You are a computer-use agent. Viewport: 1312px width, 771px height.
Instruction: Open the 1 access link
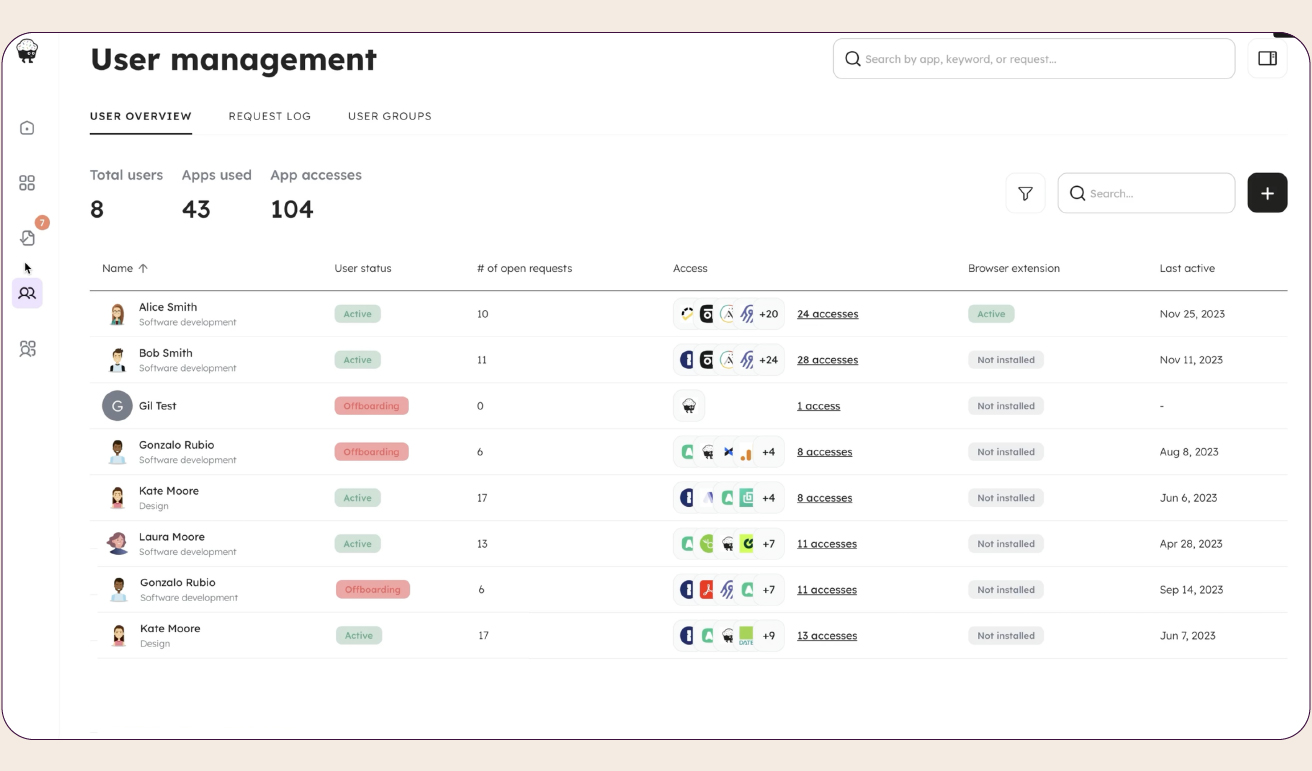point(818,406)
